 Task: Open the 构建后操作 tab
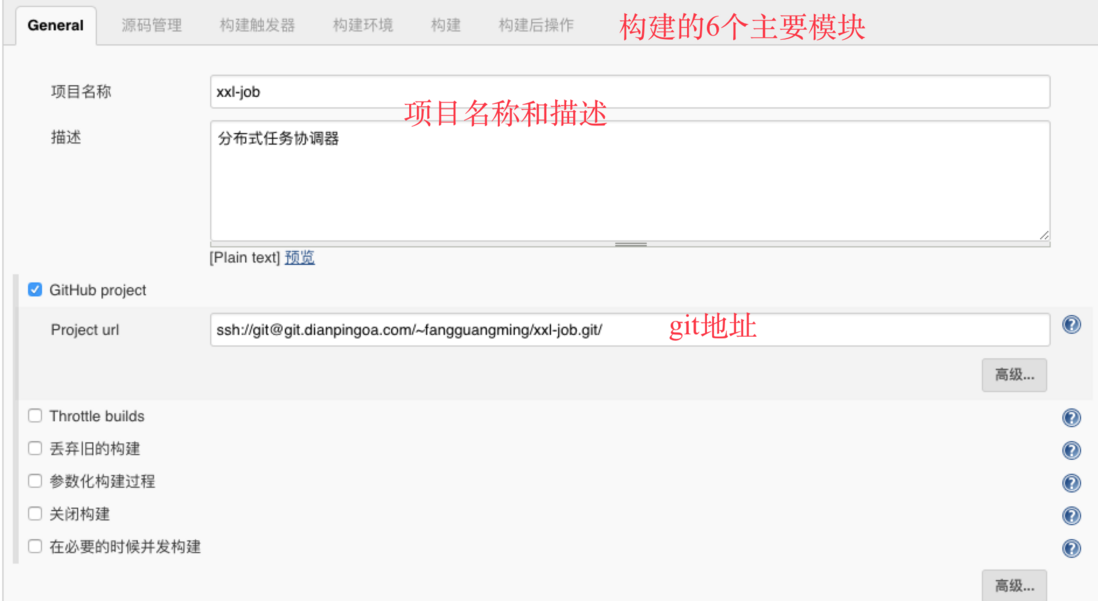(x=536, y=25)
